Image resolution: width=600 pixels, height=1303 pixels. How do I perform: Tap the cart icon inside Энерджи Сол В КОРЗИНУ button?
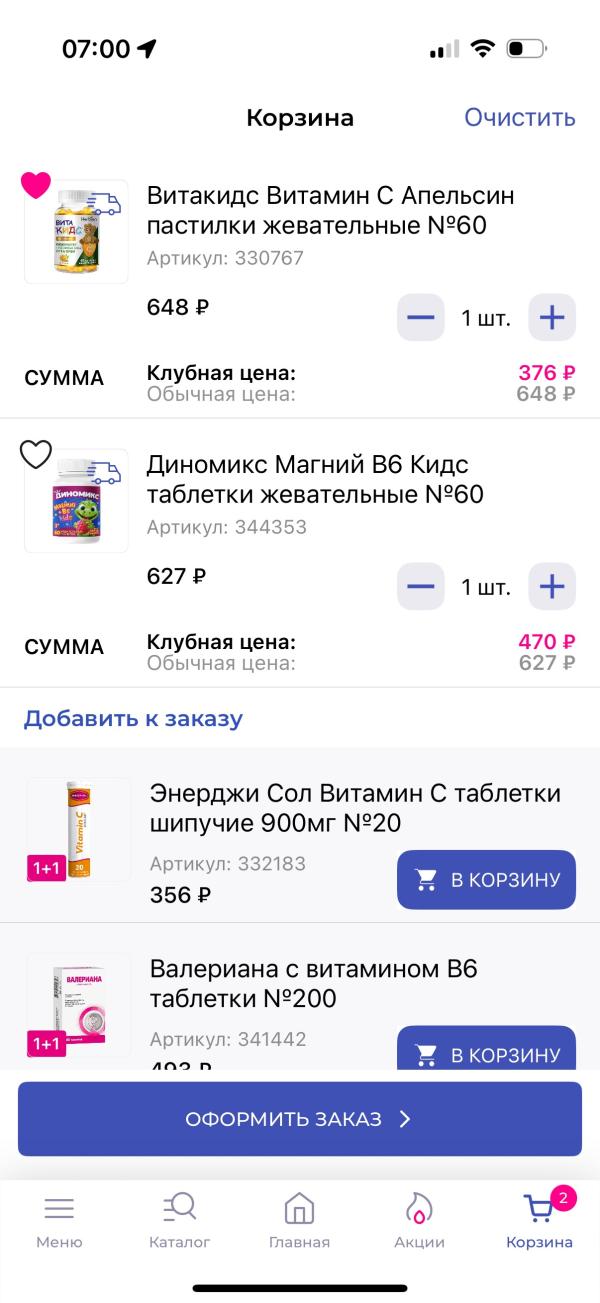click(x=426, y=879)
